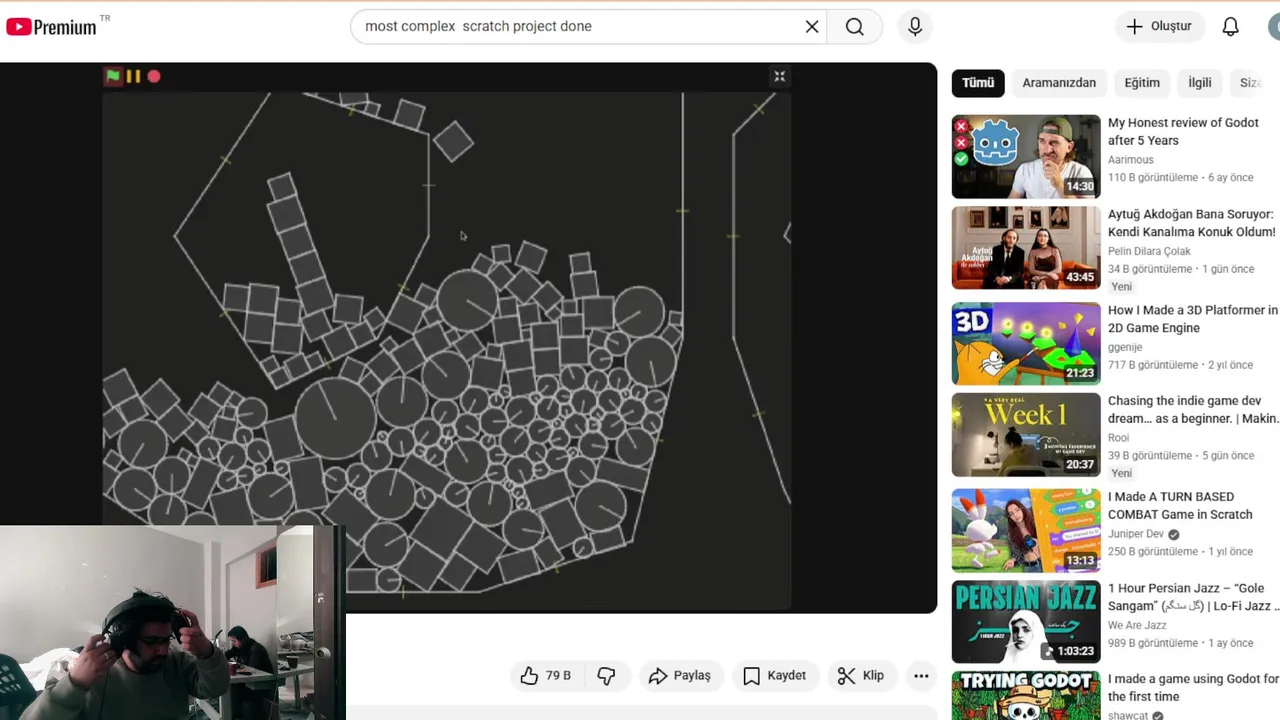
Task: Open Aytuğ Akdoğan Bana Soruyor title
Action: [1192, 223]
